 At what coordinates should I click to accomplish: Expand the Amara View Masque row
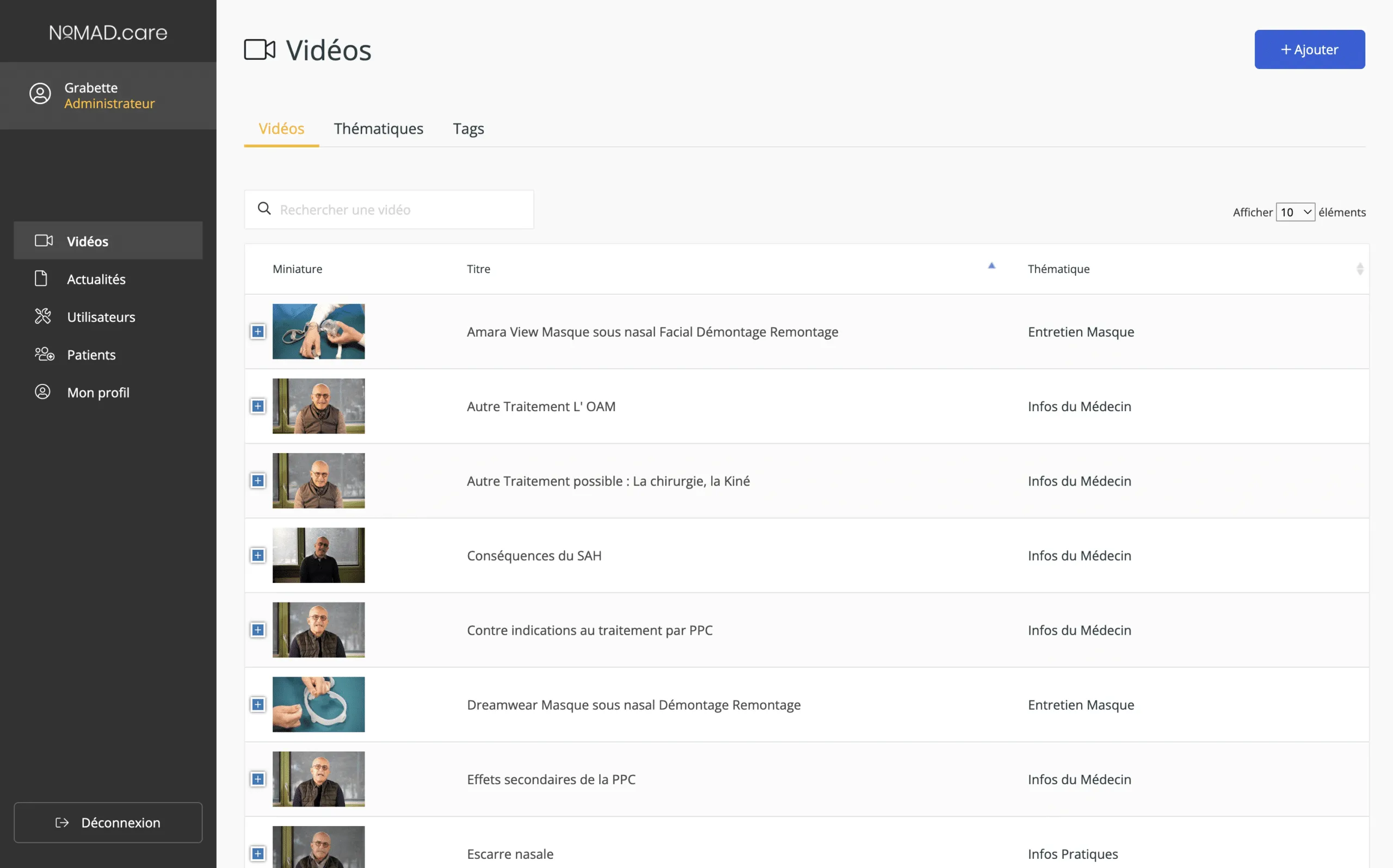click(258, 331)
